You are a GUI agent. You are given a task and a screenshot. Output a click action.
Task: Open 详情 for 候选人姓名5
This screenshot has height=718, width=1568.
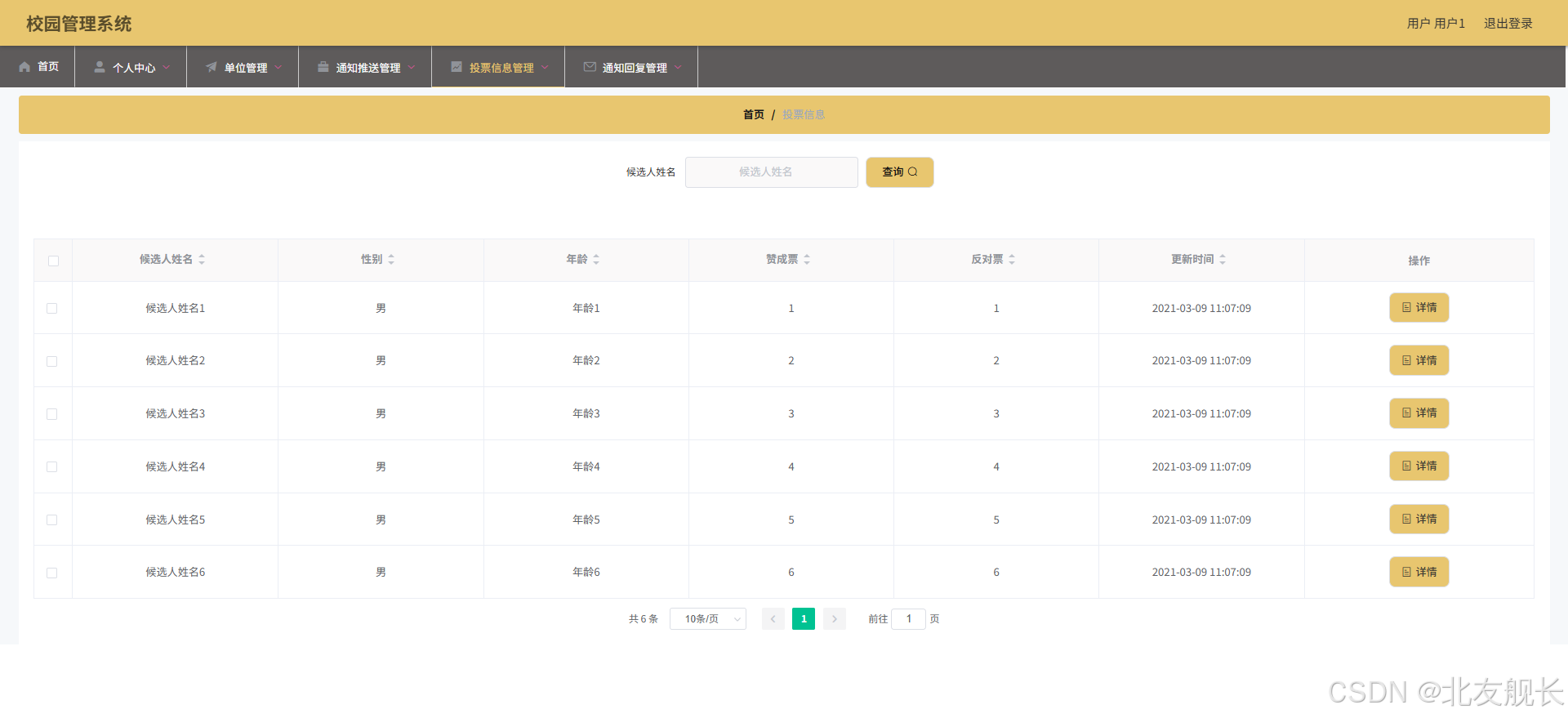(1419, 519)
